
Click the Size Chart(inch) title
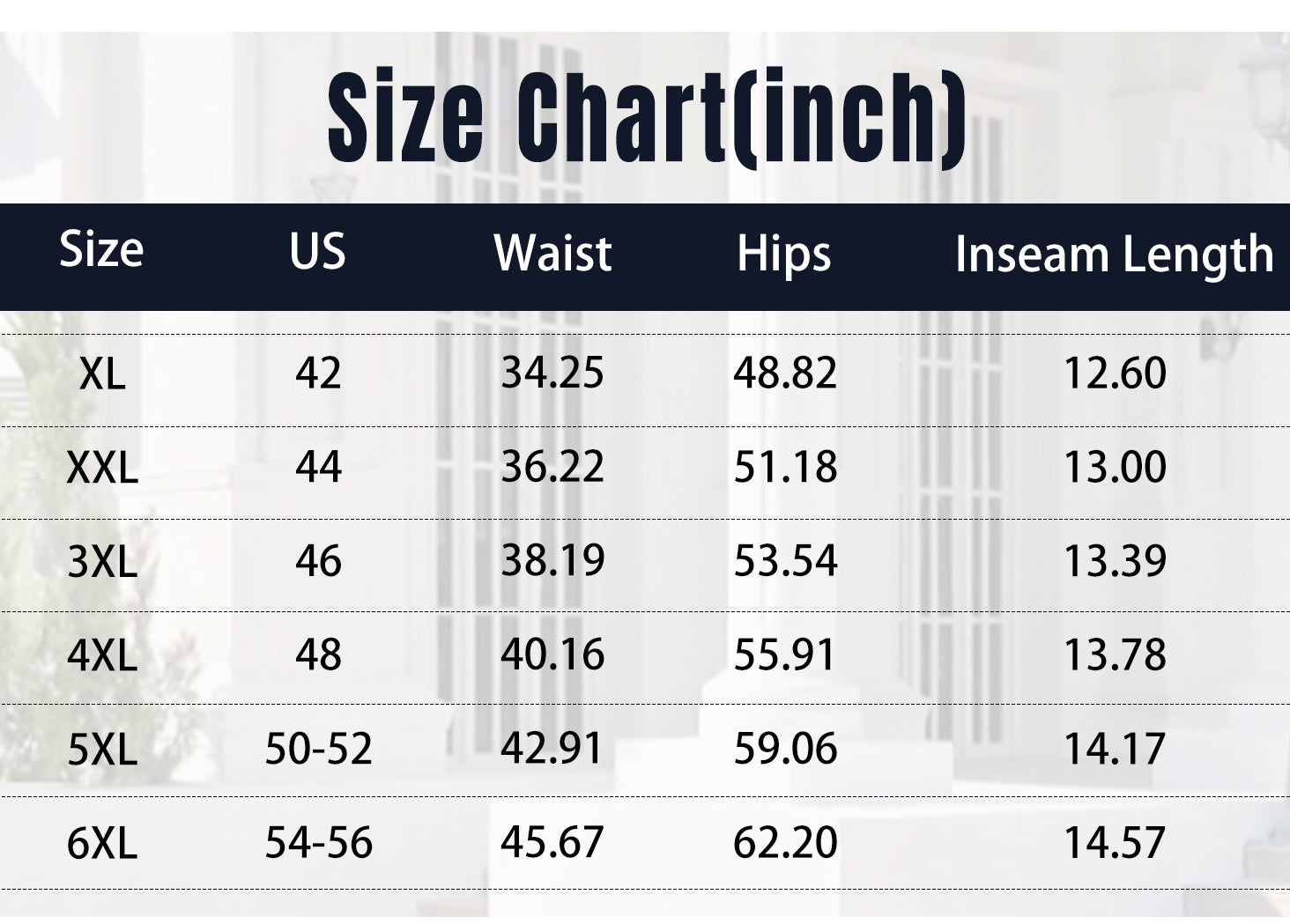pos(646,118)
